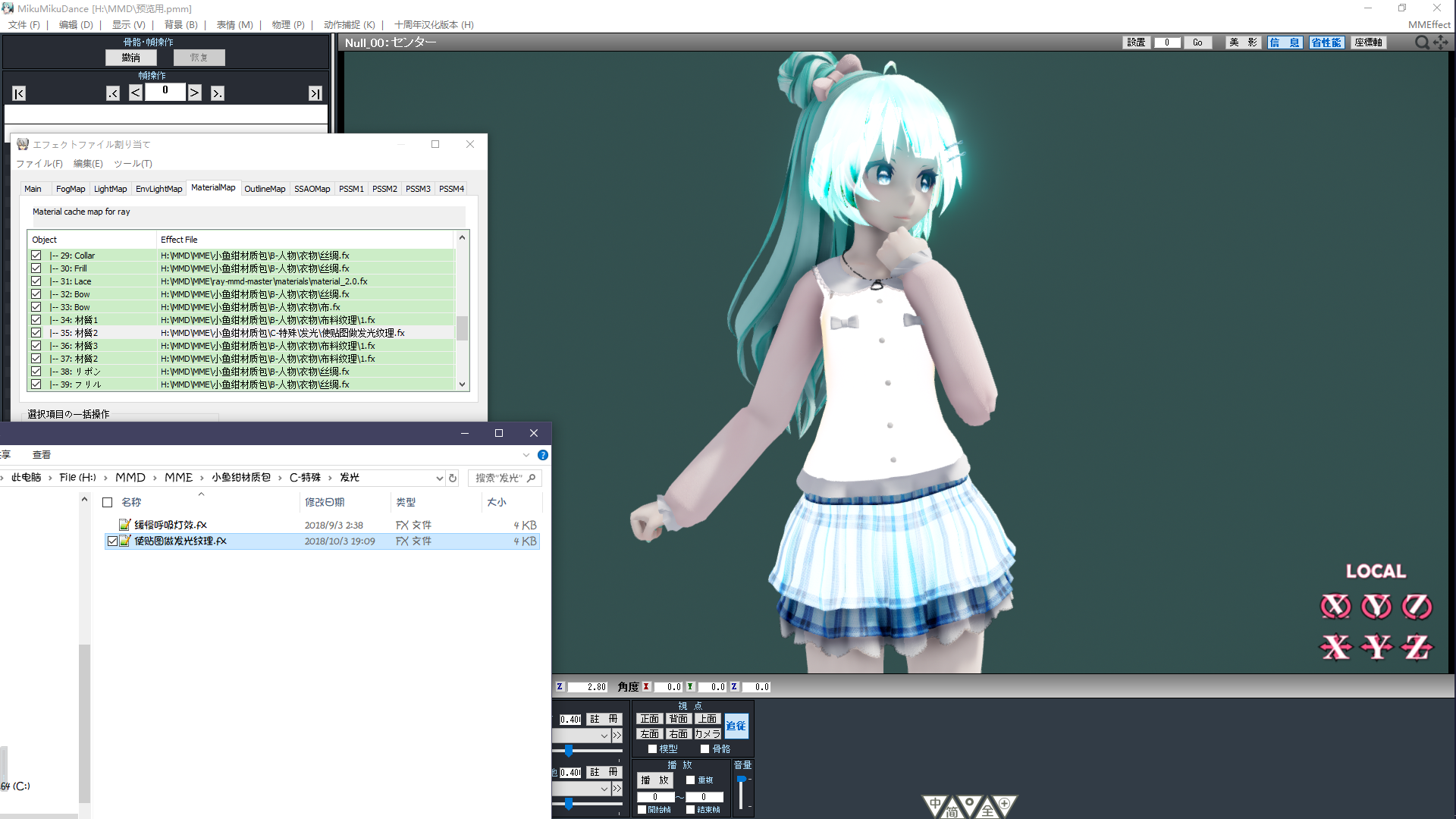The height and width of the screenshot is (819, 1456).
Task: Jump to last frame with >| icon
Action: point(315,93)
